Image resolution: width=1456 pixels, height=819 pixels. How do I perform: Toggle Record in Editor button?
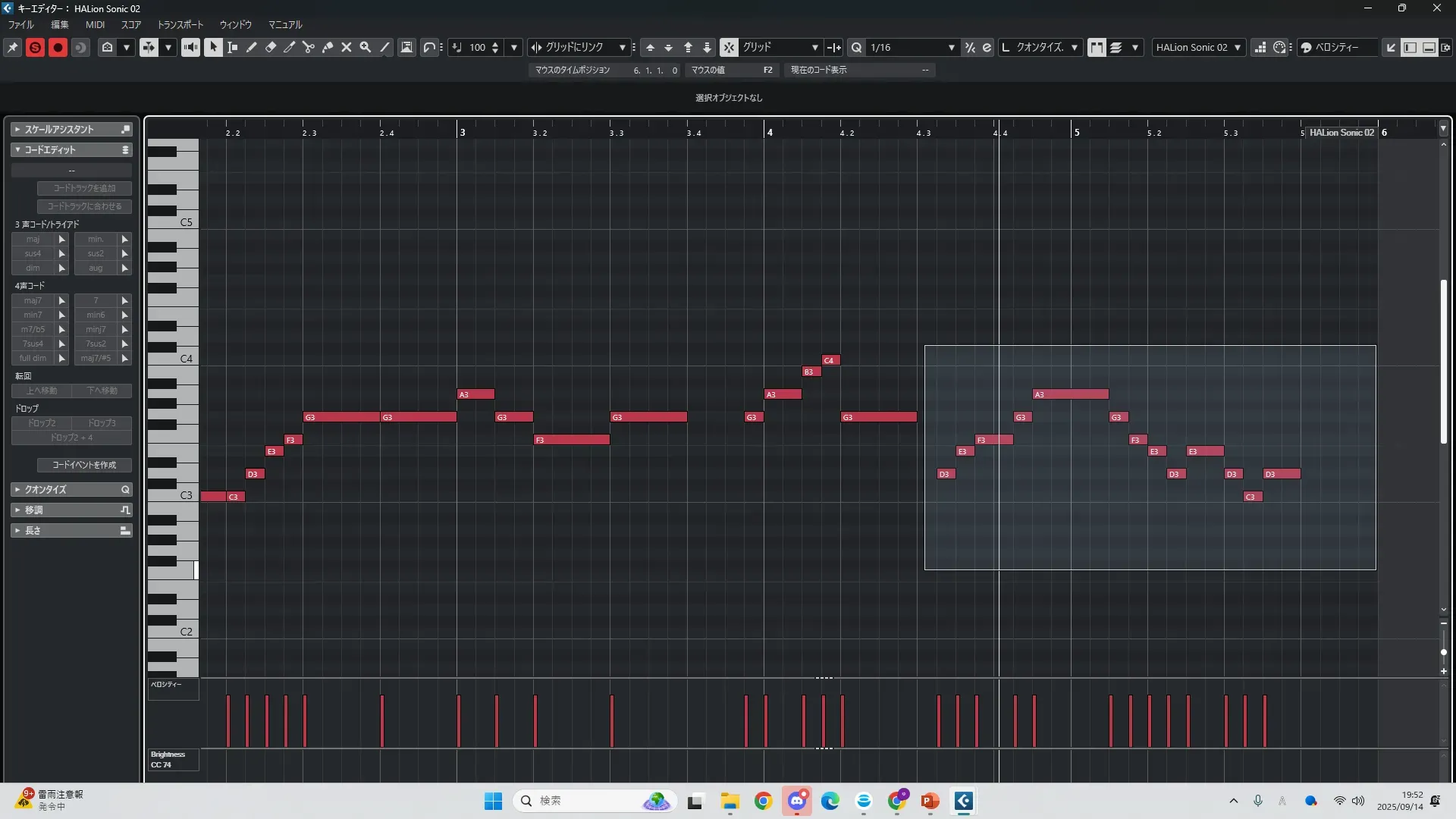point(58,47)
